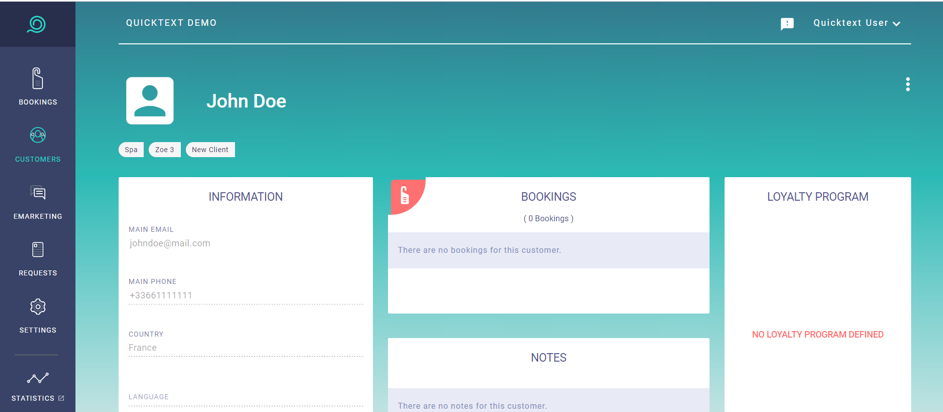Open the Emarketing chat icon
943x412 pixels.
pyautogui.click(x=38, y=194)
